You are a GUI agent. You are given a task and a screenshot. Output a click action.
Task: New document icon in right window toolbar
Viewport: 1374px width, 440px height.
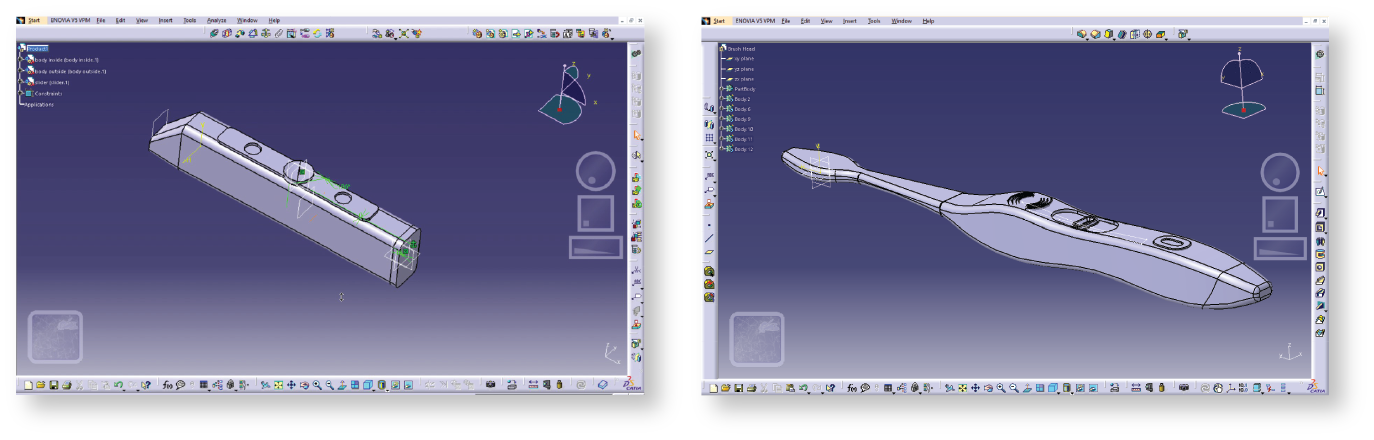tap(713, 388)
